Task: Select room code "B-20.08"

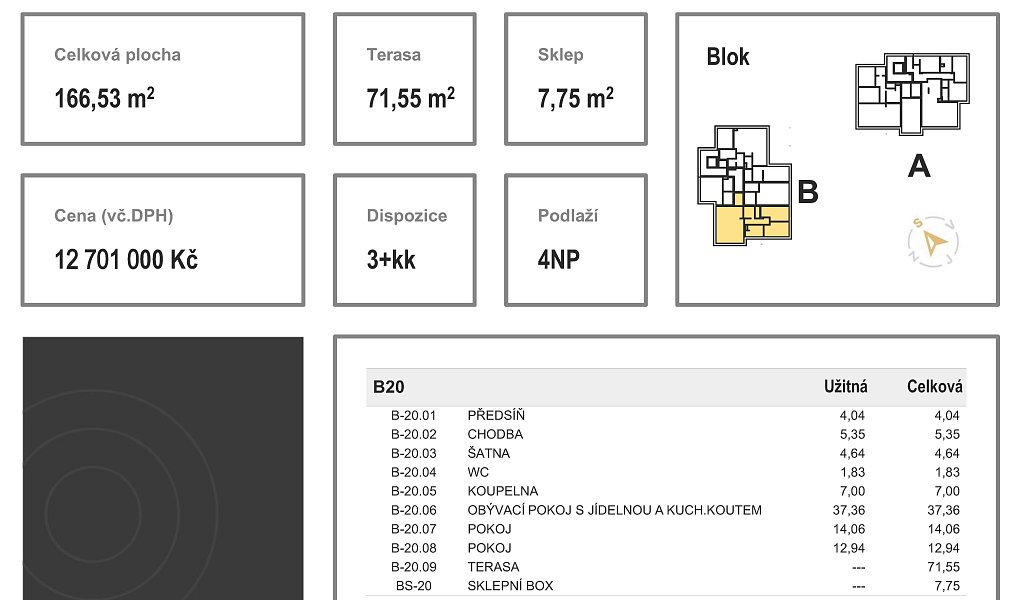Action: [414, 548]
